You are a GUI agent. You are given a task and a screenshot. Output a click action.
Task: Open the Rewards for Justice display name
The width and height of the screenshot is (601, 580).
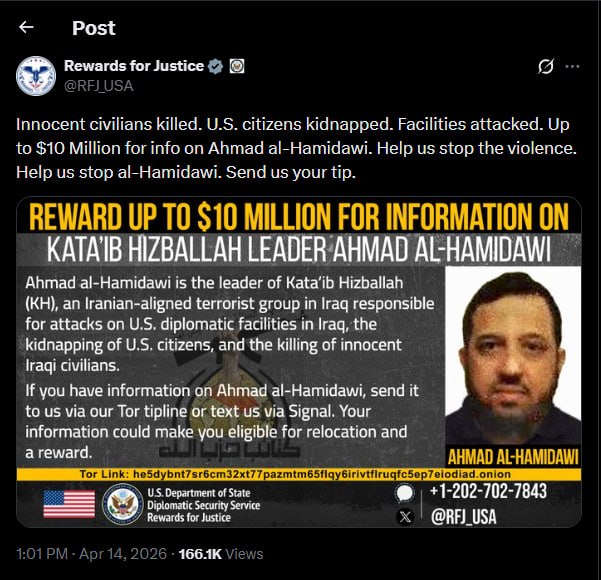click(134, 66)
